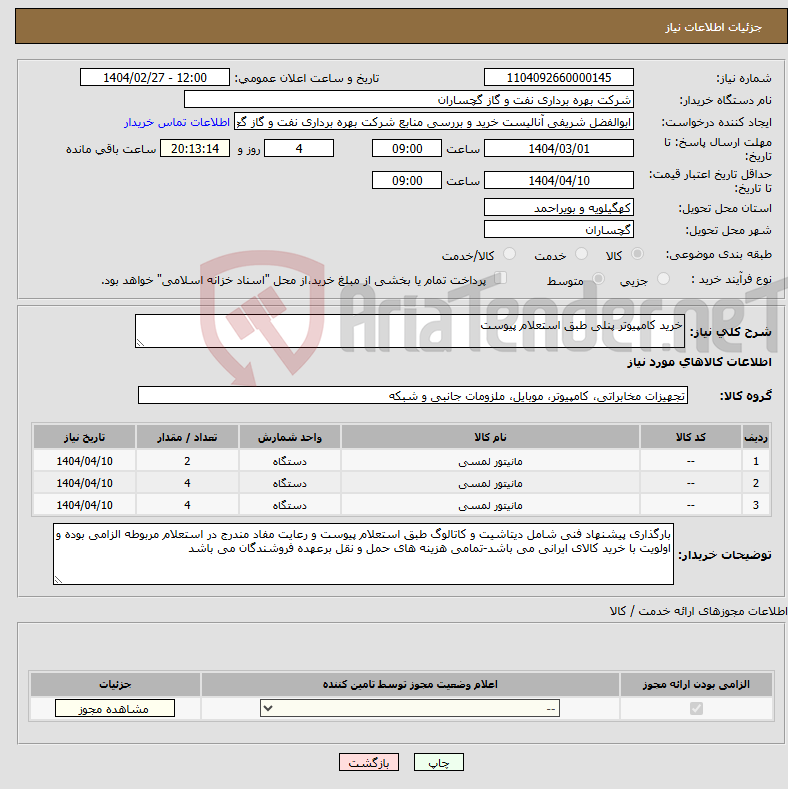This screenshot has height=789, width=788.
Task: Click the remaining days field showing 4
Action: click(x=299, y=148)
